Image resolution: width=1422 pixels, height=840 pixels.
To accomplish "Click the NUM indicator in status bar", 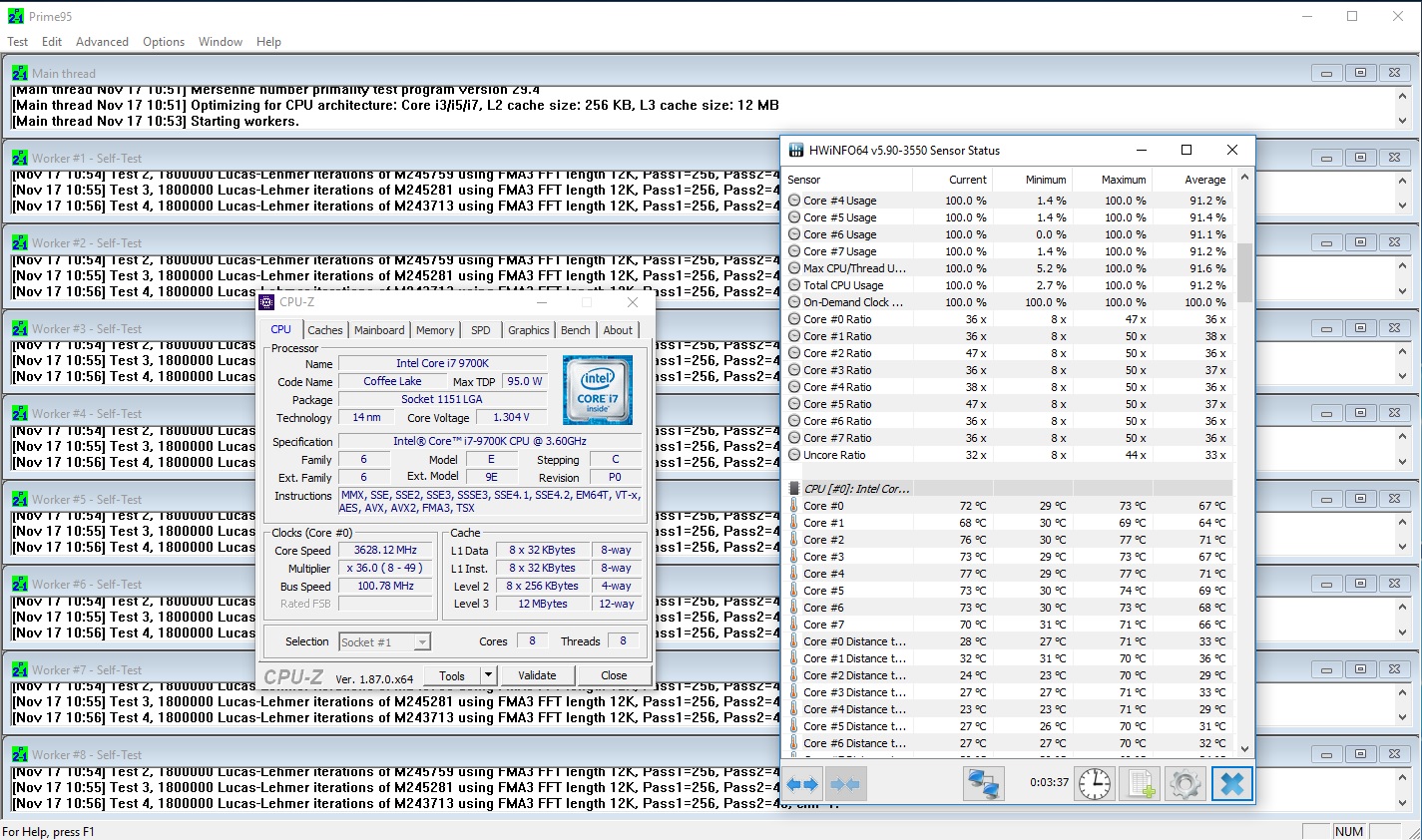I will 1348,831.
